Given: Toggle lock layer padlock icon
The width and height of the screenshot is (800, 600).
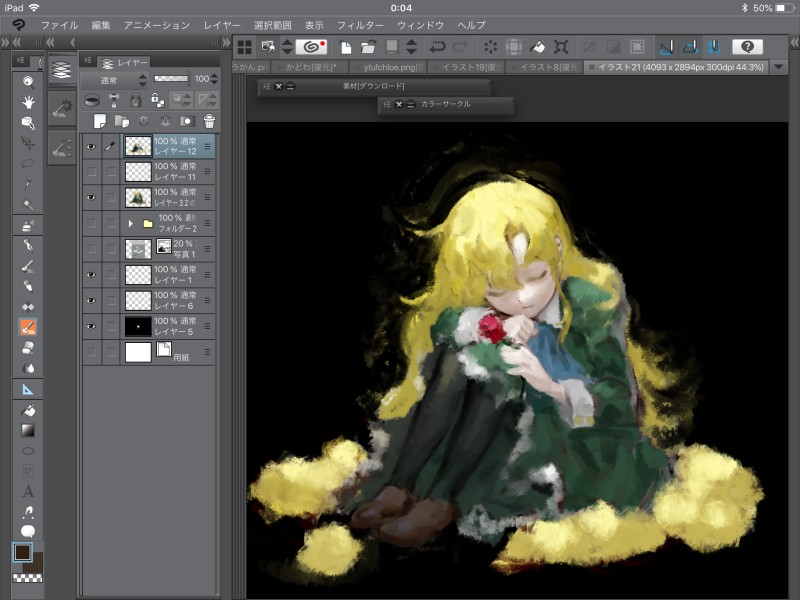Looking at the screenshot, I should 135,100.
